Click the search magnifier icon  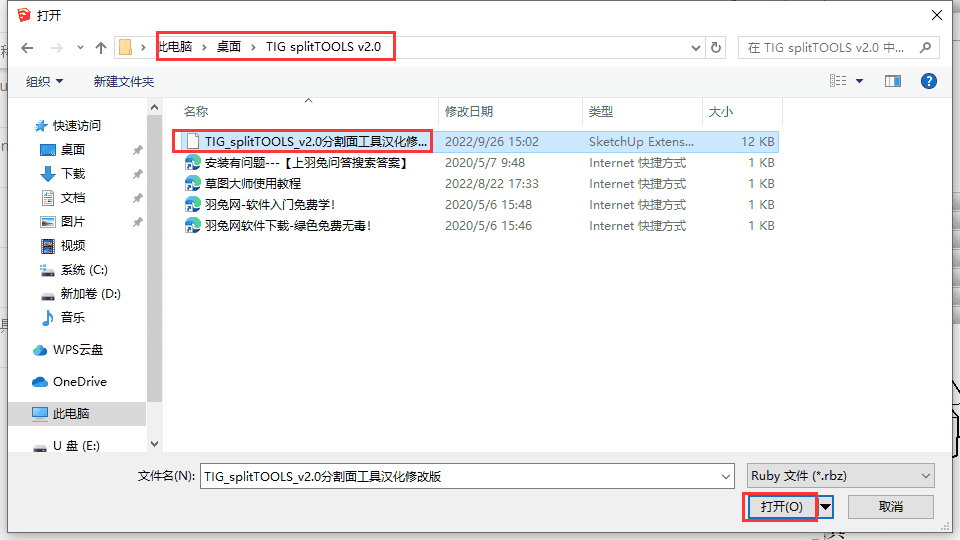coord(926,47)
